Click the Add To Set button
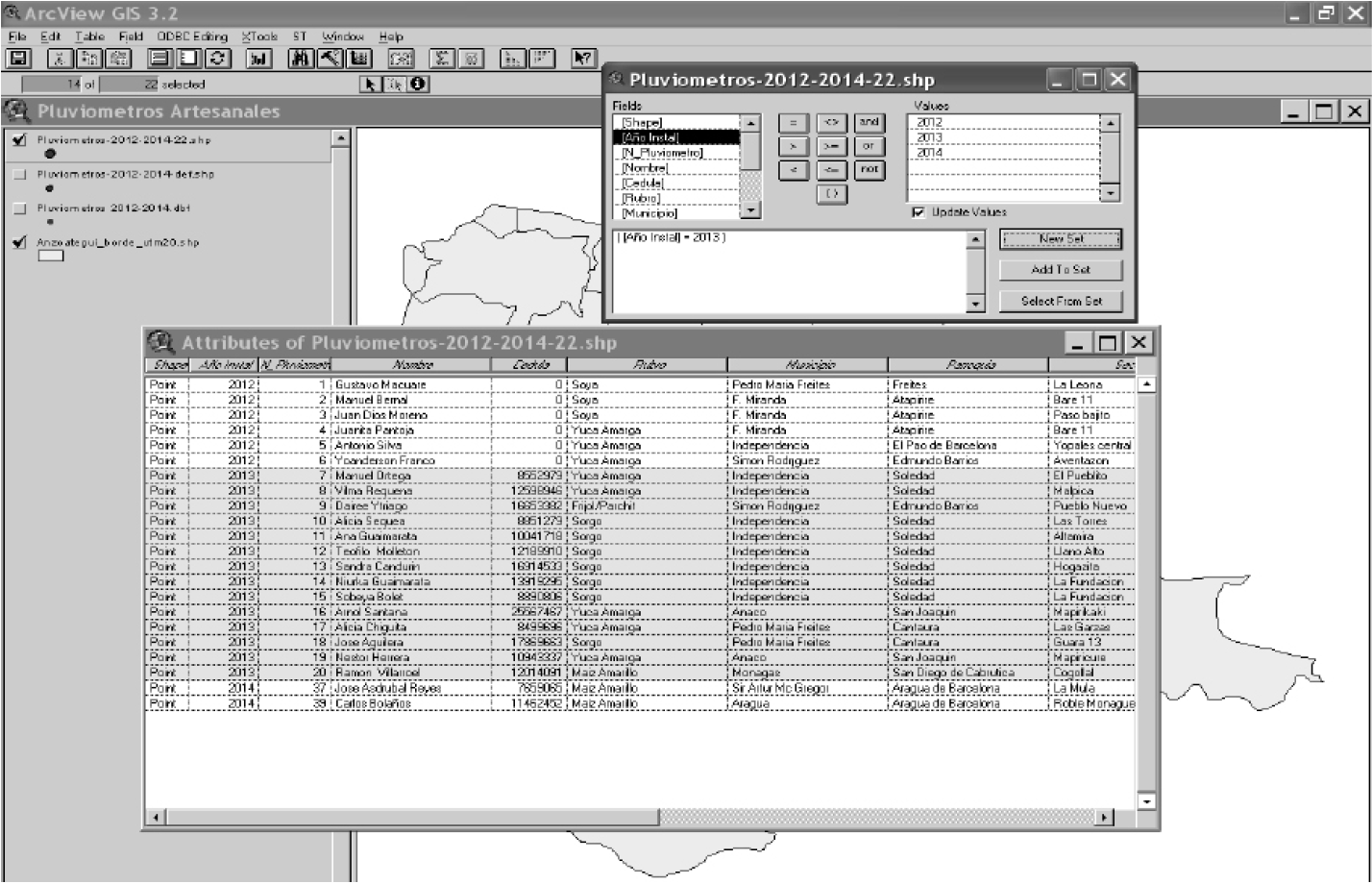Screen dimensions: 1372x884 1061,270
